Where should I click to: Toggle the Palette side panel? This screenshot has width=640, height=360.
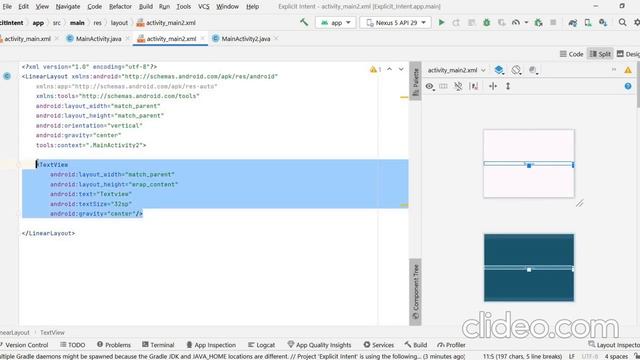pyautogui.click(x=416, y=82)
